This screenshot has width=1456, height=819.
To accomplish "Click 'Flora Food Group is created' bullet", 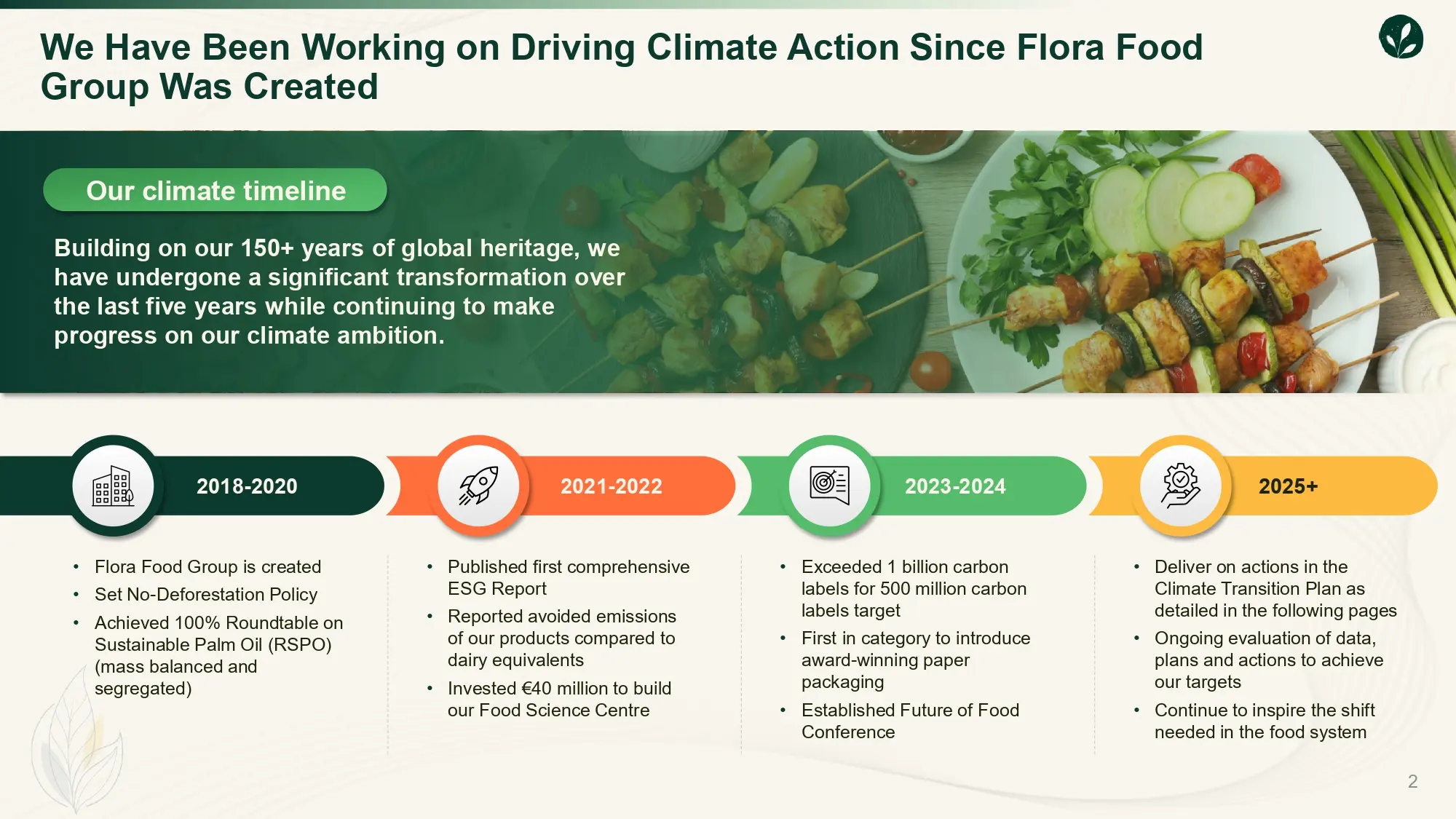I will (x=207, y=566).
